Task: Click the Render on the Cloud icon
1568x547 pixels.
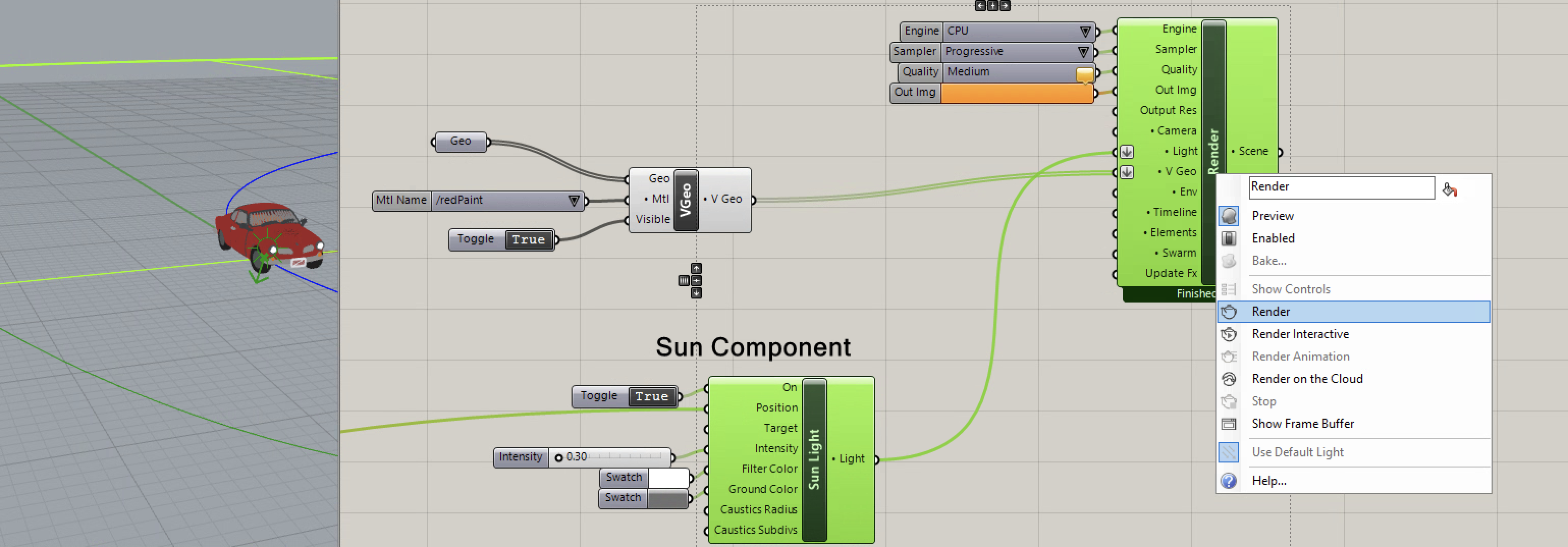Action: click(x=1228, y=379)
